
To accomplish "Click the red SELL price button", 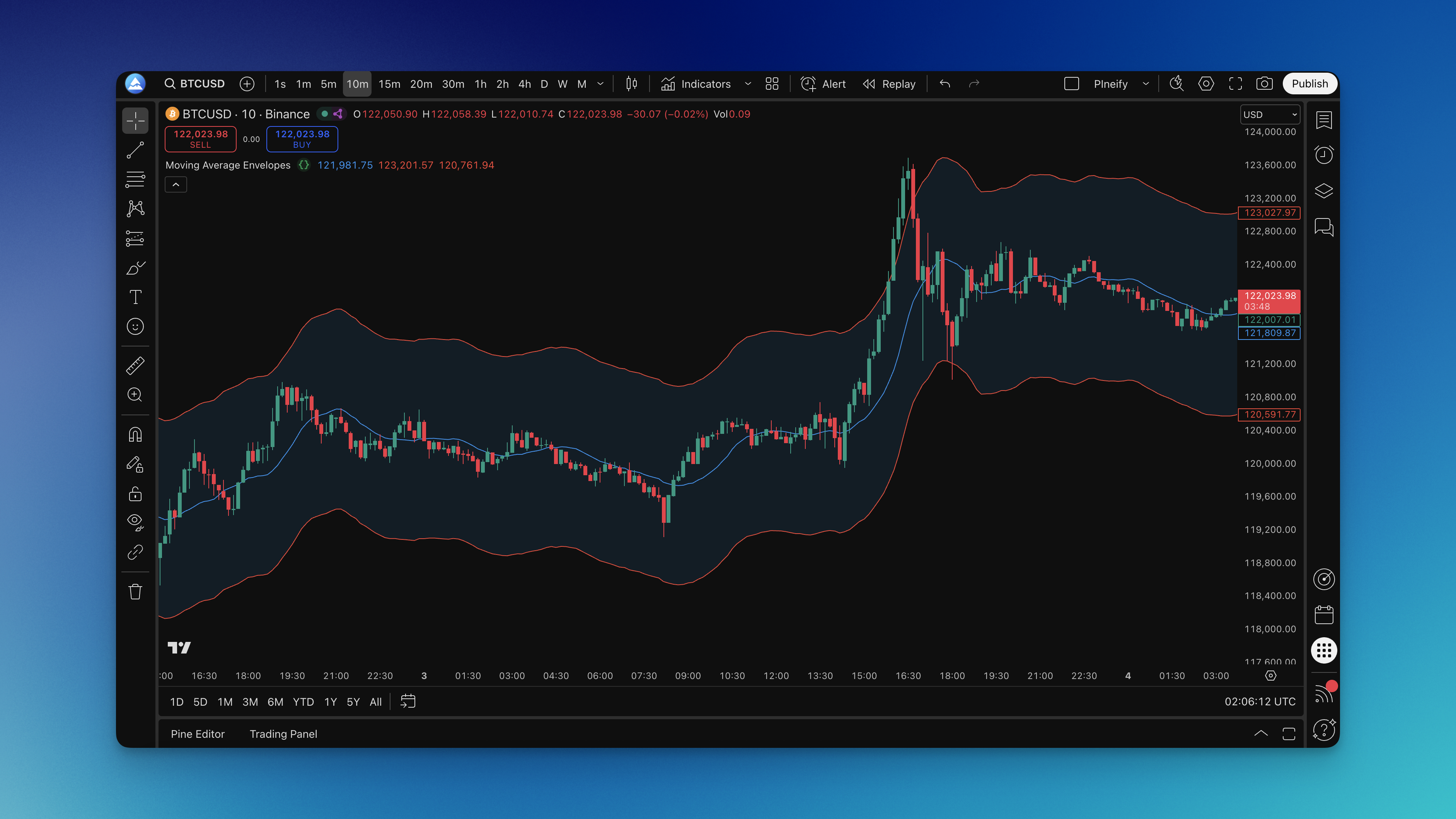I will click(200, 138).
